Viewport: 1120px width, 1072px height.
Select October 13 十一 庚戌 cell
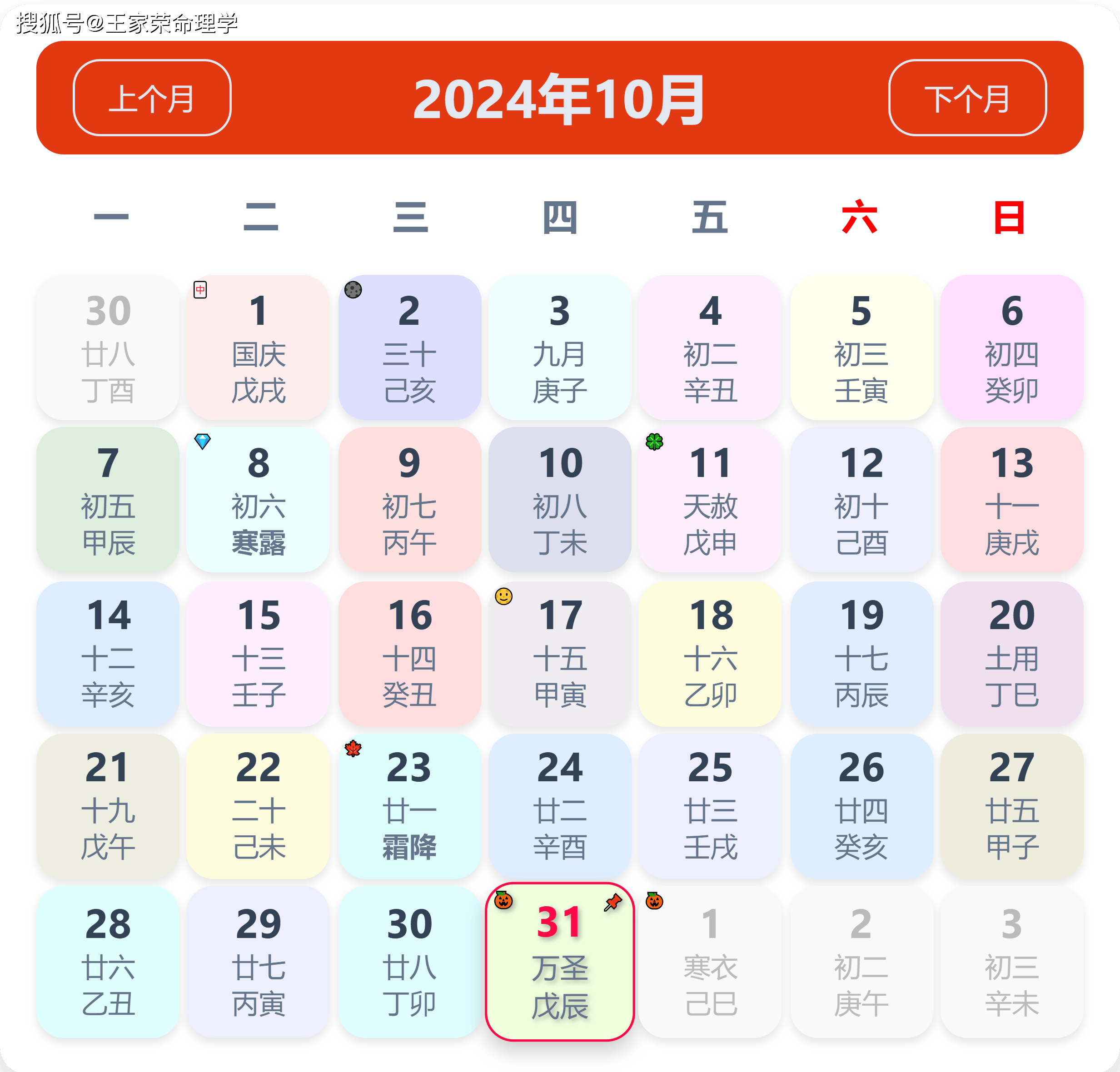click(x=1012, y=500)
